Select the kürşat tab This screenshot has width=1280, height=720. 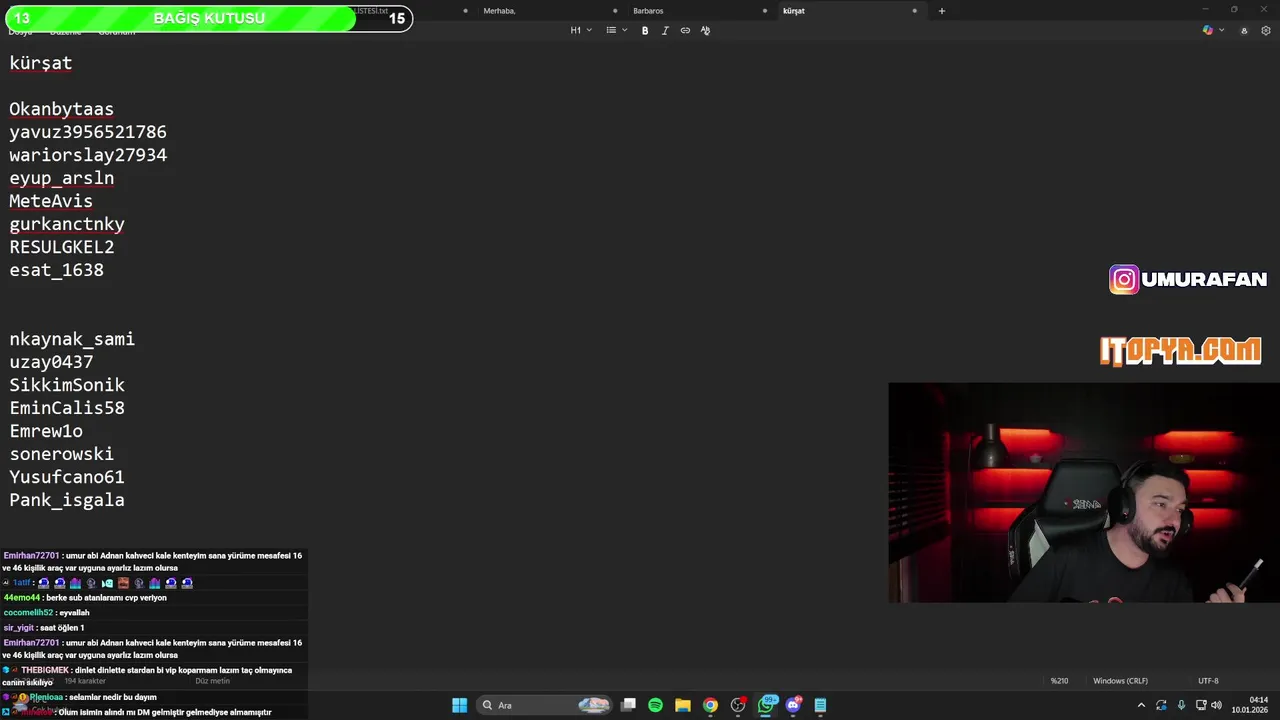click(x=794, y=11)
